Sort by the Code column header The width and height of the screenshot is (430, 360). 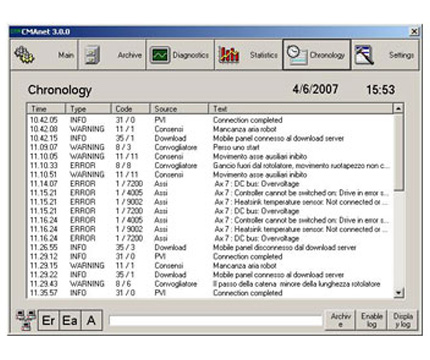(x=131, y=109)
